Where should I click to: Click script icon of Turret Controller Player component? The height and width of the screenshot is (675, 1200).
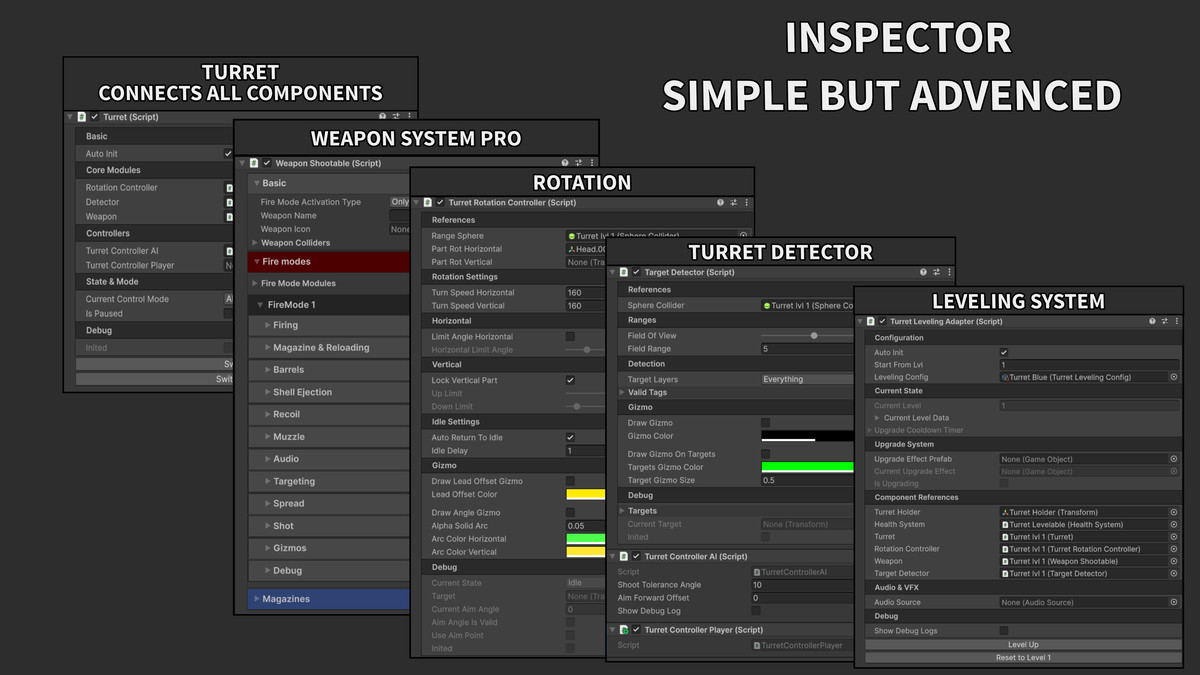623,630
